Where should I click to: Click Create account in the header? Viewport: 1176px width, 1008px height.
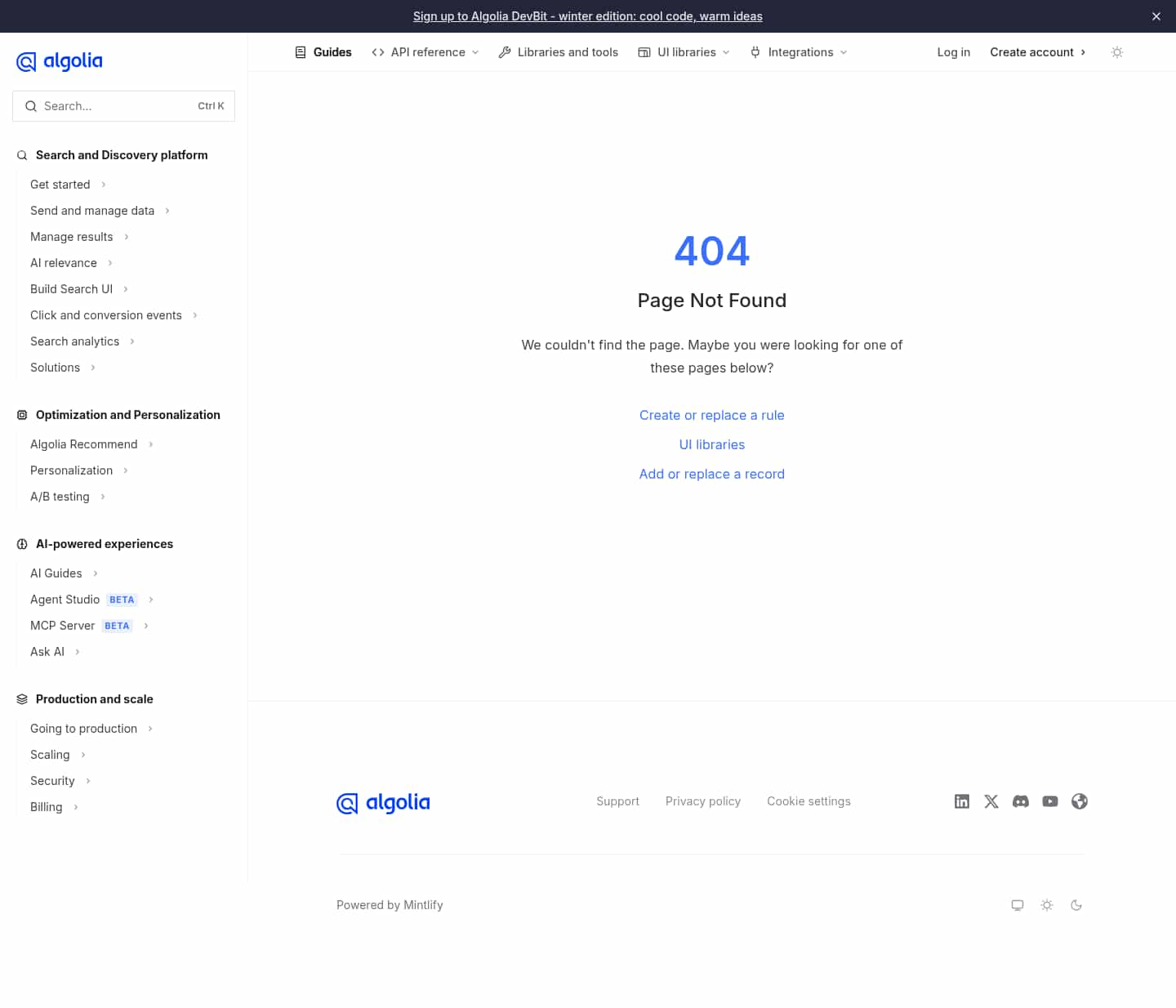(x=1031, y=51)
